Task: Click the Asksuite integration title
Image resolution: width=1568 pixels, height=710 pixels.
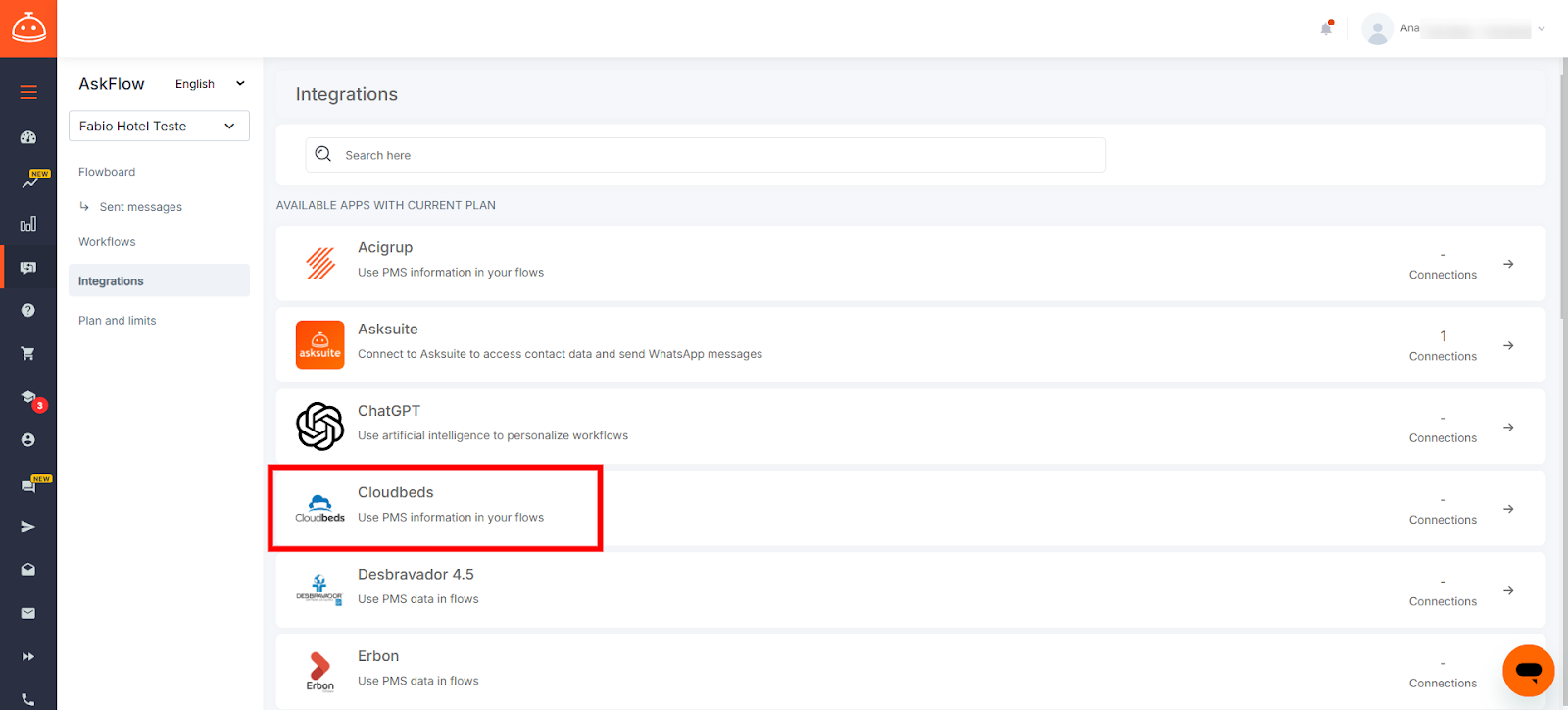Action: tap(388, 330)
